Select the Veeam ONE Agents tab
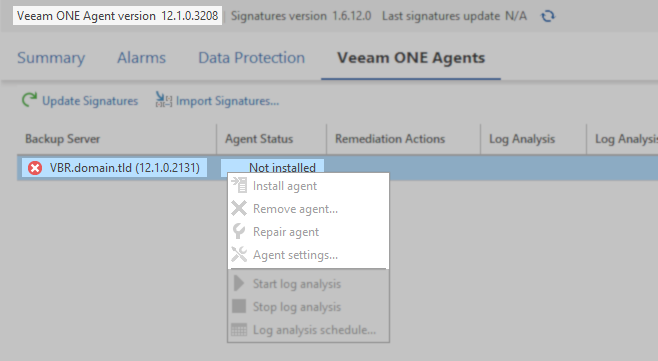Screen dimensions: 658x361 coord(411,58)
